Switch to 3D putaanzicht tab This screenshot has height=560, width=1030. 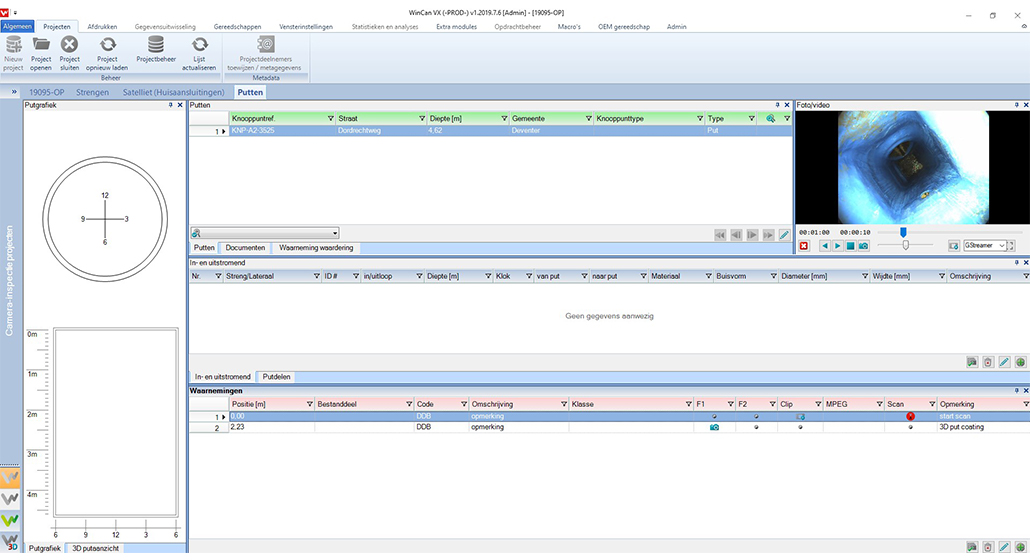click(x=95, y=548)
